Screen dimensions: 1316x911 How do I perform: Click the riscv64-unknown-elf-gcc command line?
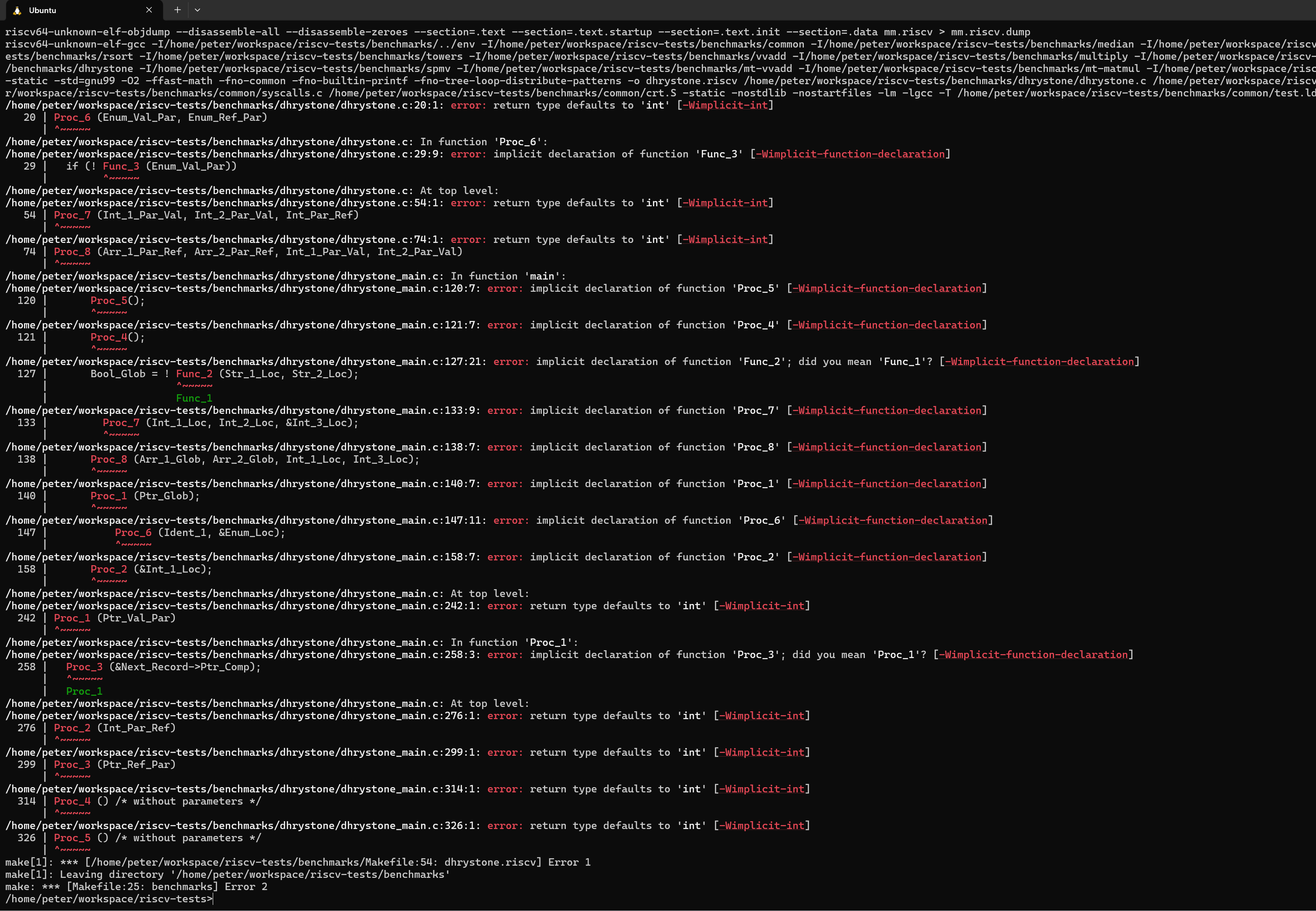[x=660, y=44]
